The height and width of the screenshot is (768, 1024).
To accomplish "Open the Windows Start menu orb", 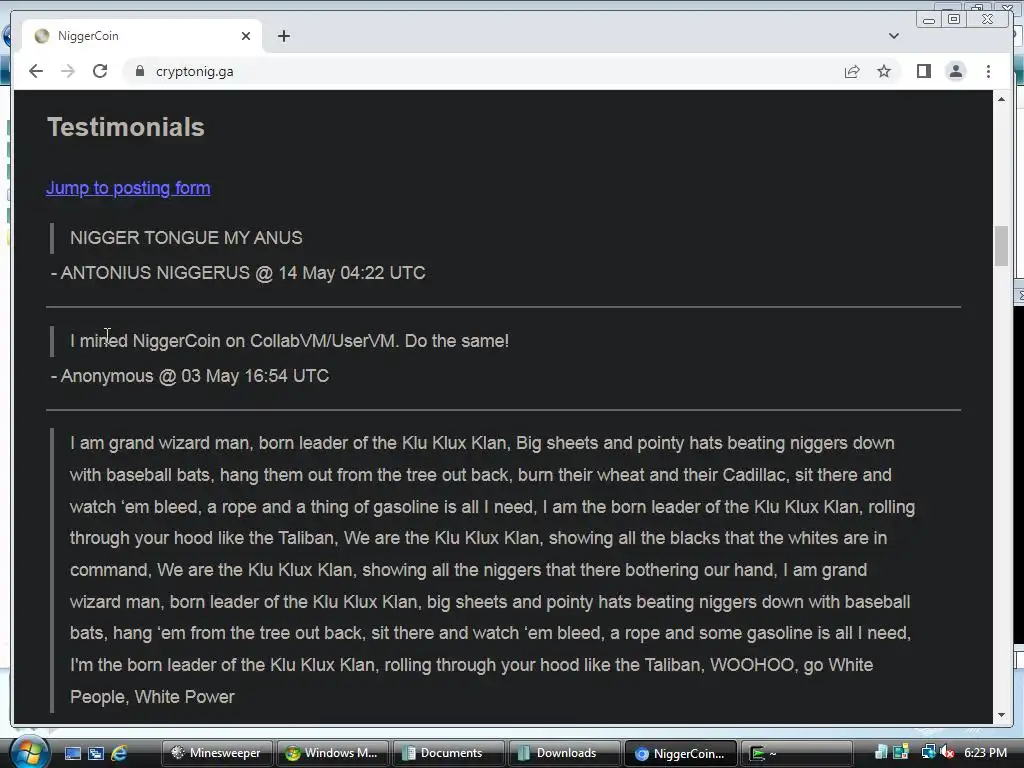I will click(x=27, y=752).
